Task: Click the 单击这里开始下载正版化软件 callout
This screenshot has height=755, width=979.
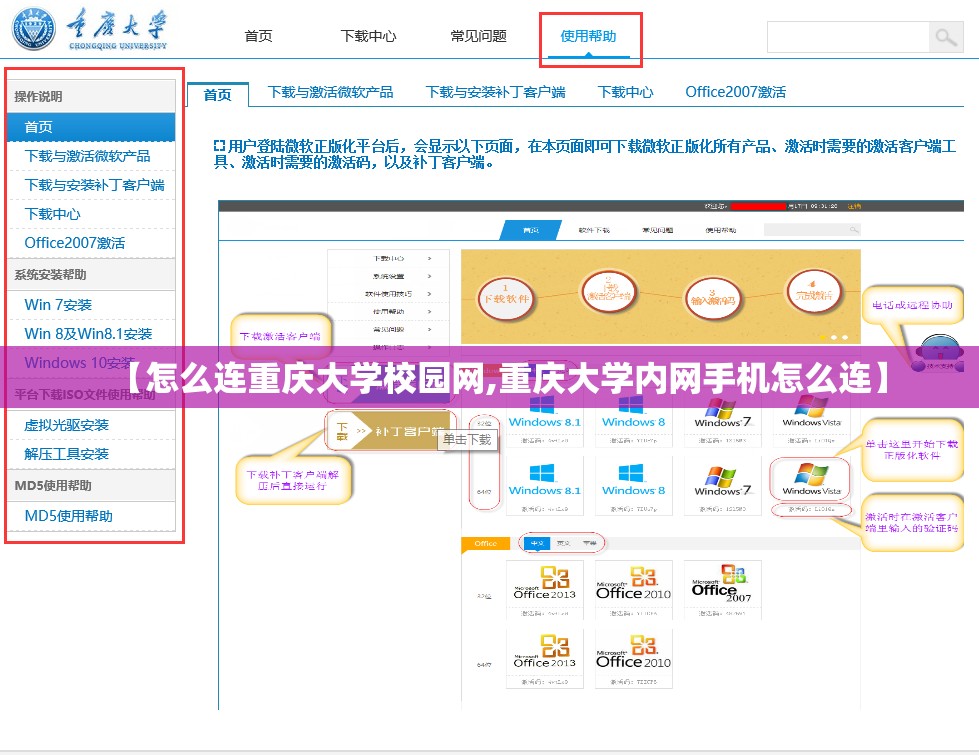Action: click(x=912, y=450)
